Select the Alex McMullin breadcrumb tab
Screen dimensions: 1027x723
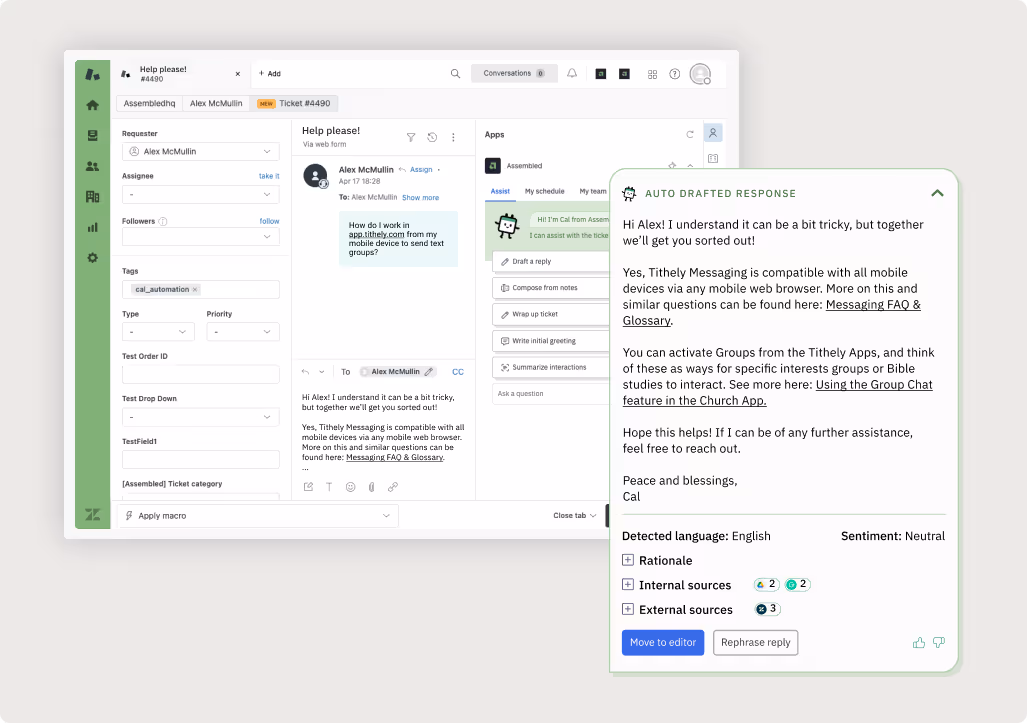(216, 103)
